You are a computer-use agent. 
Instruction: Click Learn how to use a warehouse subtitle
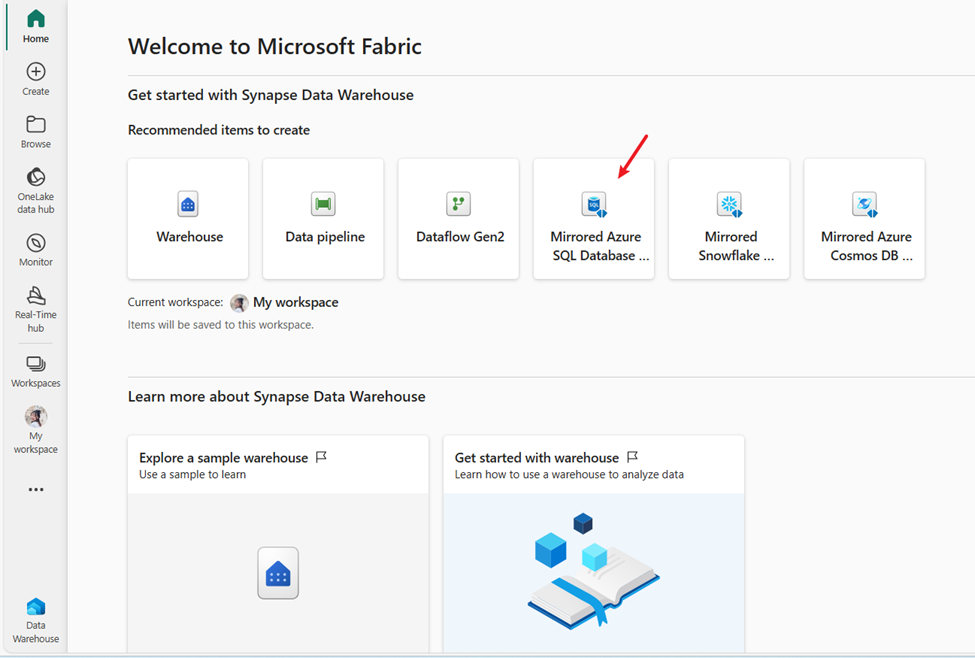[569, 475]
